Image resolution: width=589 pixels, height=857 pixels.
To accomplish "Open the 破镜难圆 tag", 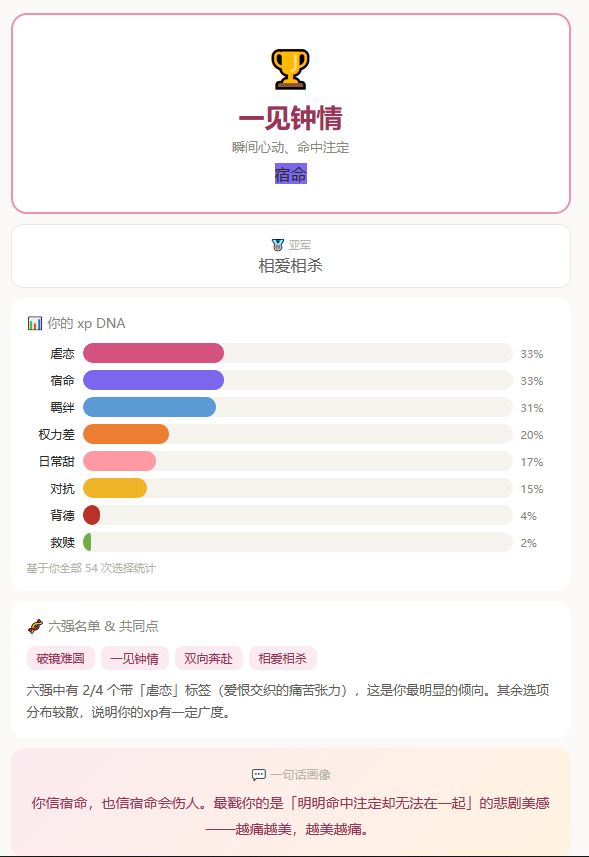I will 61,659.
